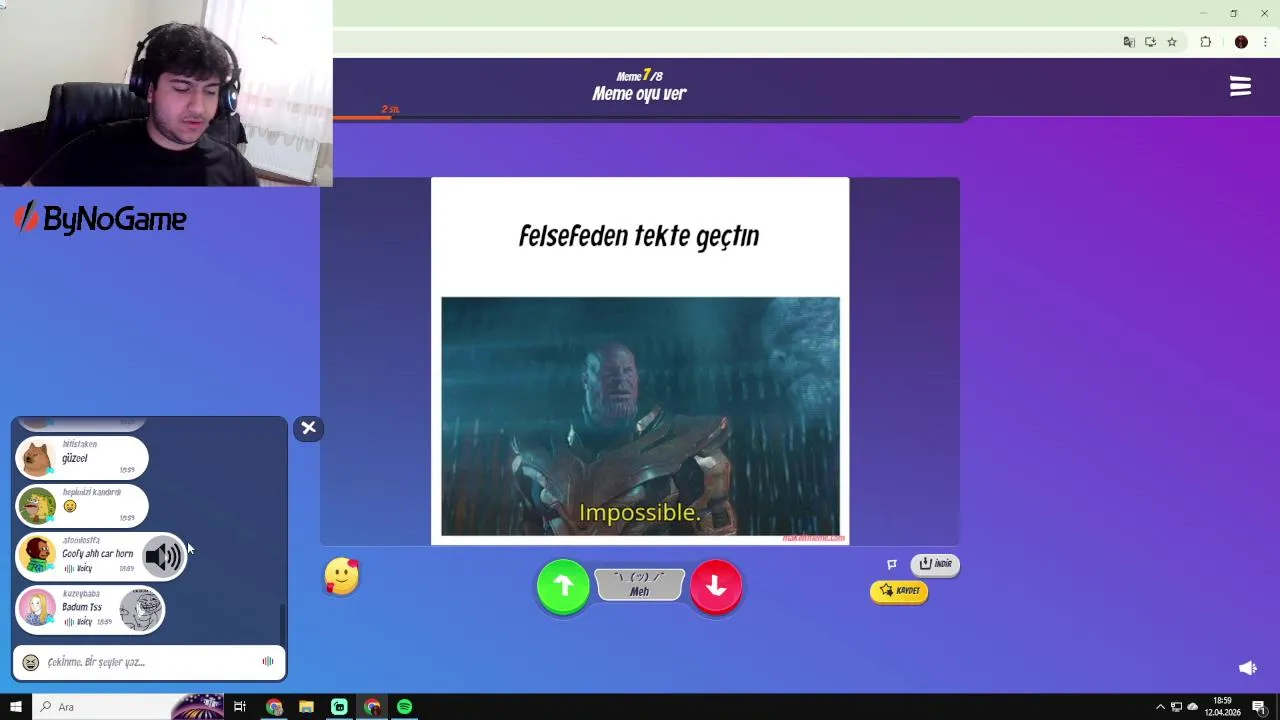
Task: Open Windows notification center
Action: click(x=1259, y=707)
